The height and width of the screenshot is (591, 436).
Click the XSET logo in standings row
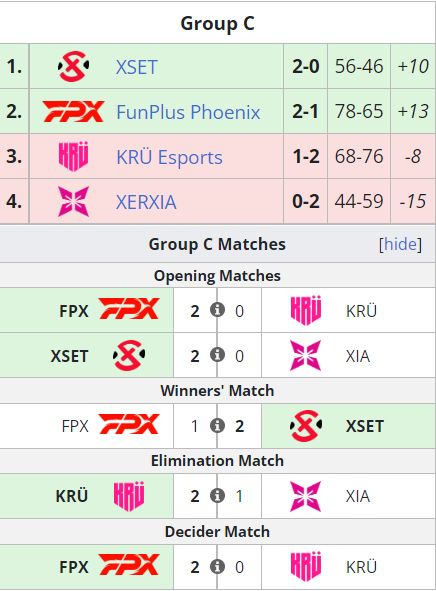pos(73,66)
